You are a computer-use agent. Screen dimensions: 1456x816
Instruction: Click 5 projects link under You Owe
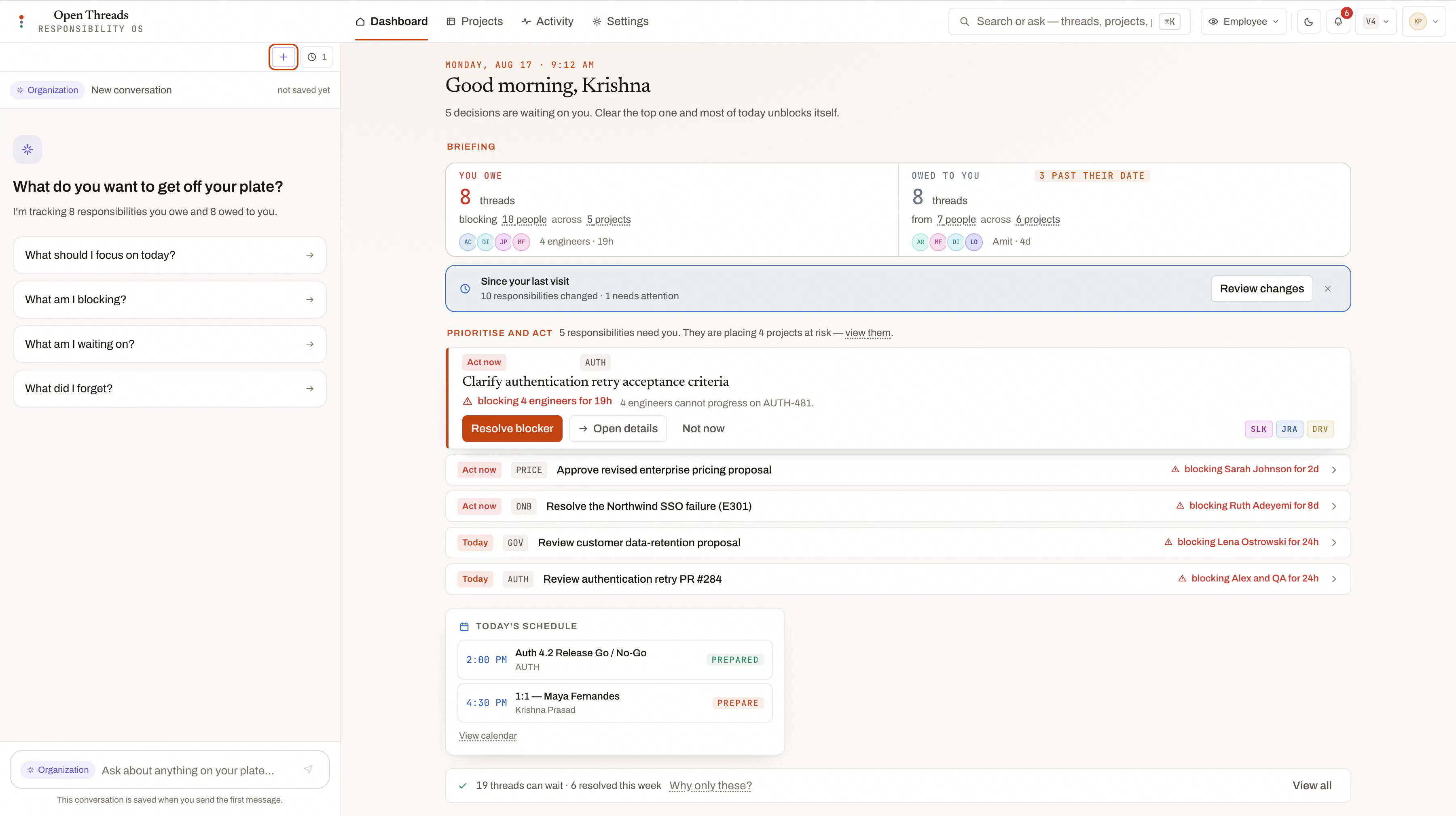(x=608, y=220)
